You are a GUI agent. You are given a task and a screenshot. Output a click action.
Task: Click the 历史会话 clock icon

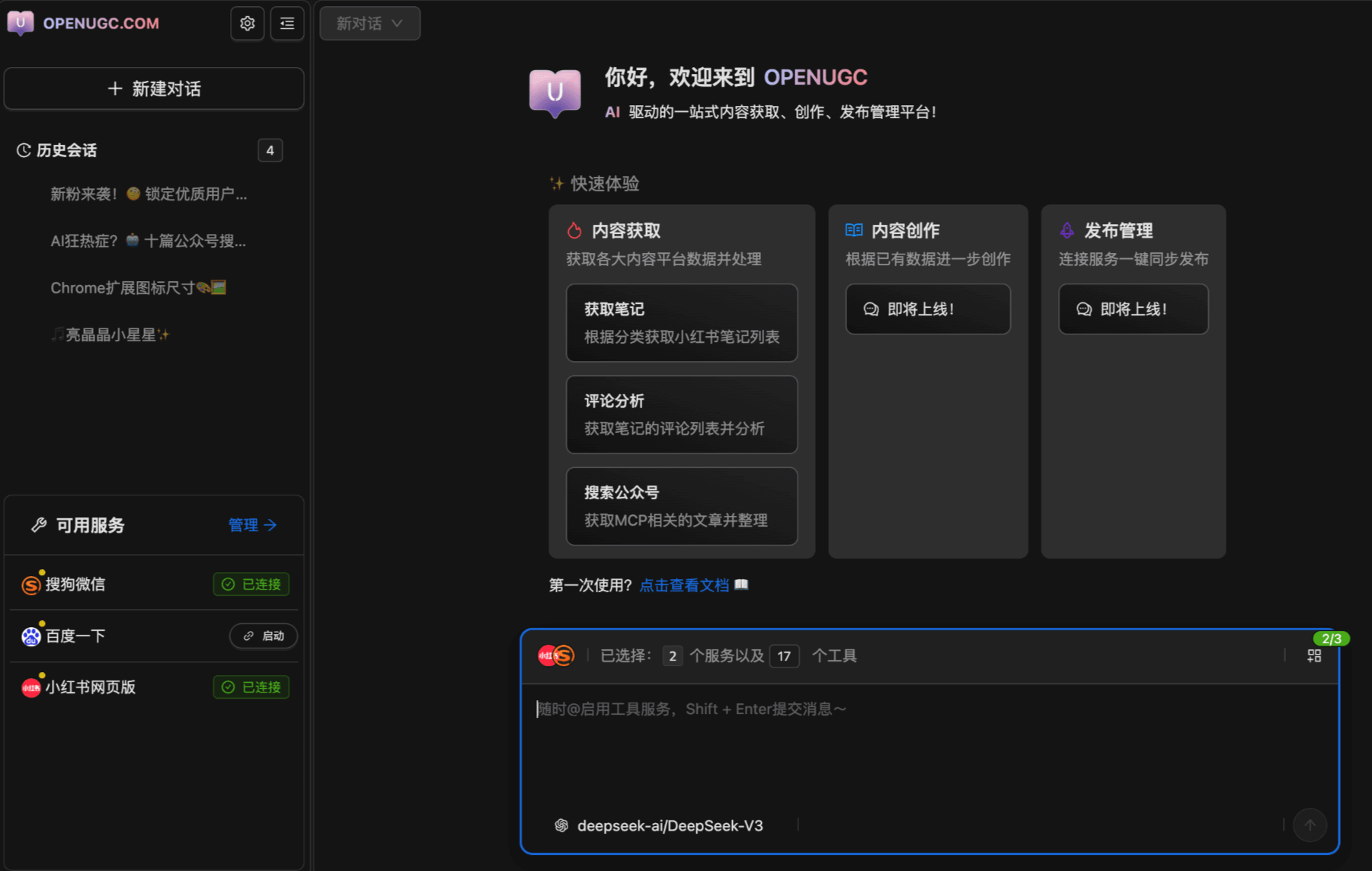tap(24, 150)
